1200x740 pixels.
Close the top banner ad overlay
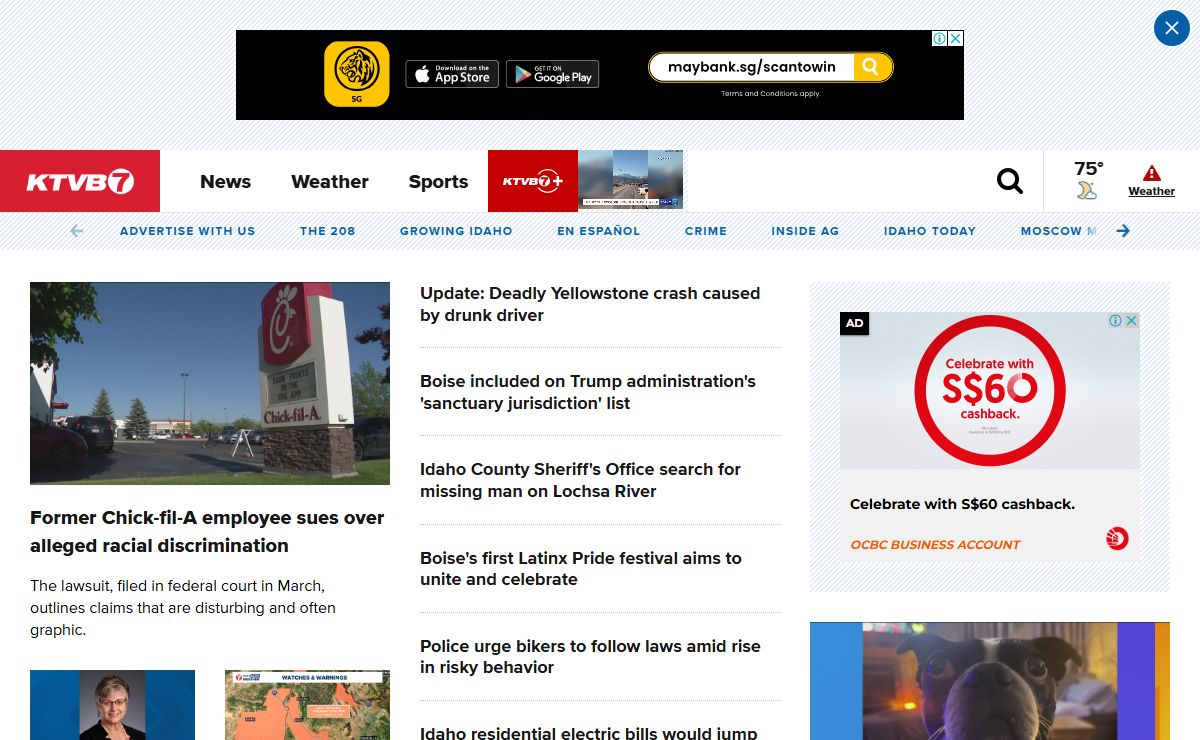coord(1171,28)
